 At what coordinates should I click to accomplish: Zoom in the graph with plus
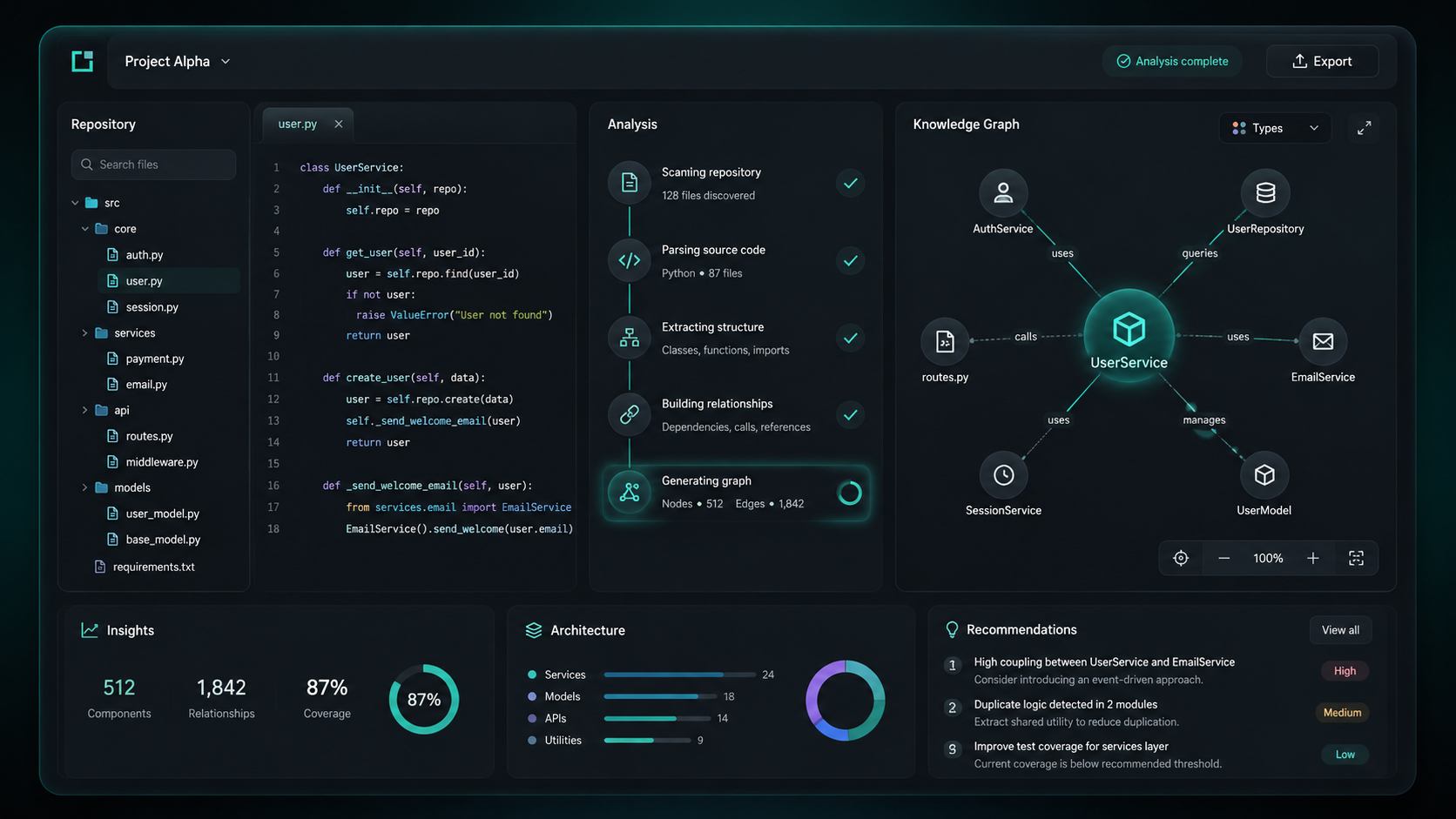coord(1313,558)
